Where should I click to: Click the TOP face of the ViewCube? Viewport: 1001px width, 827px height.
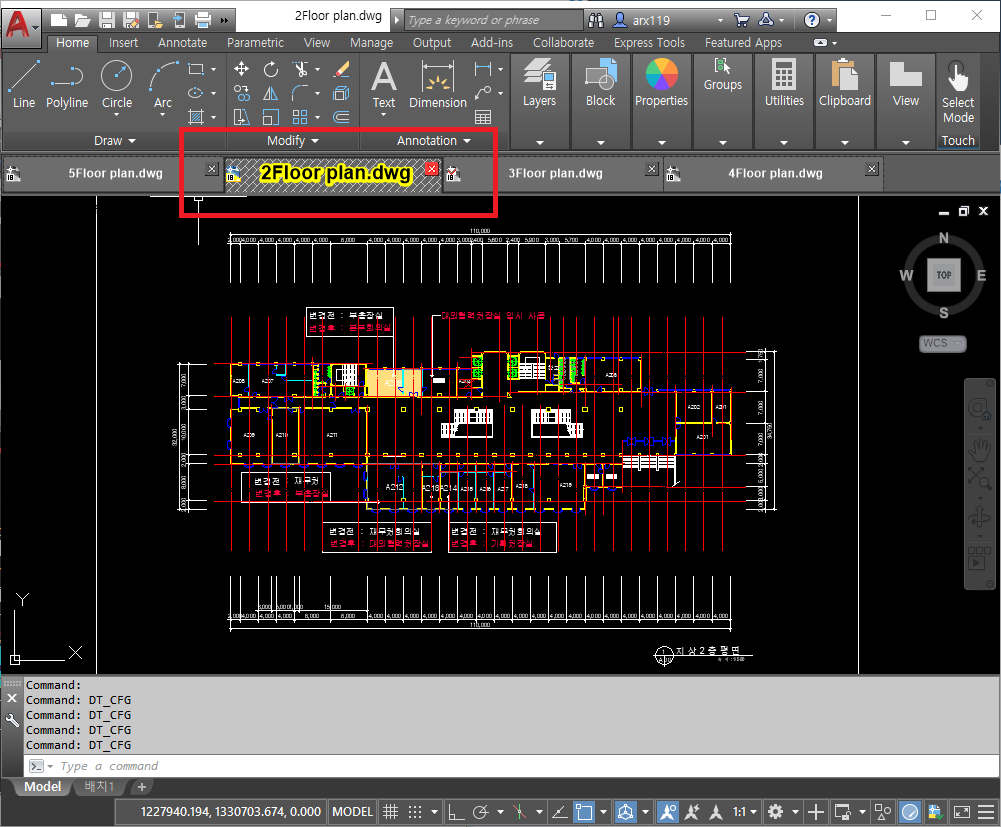coord(943,274)
